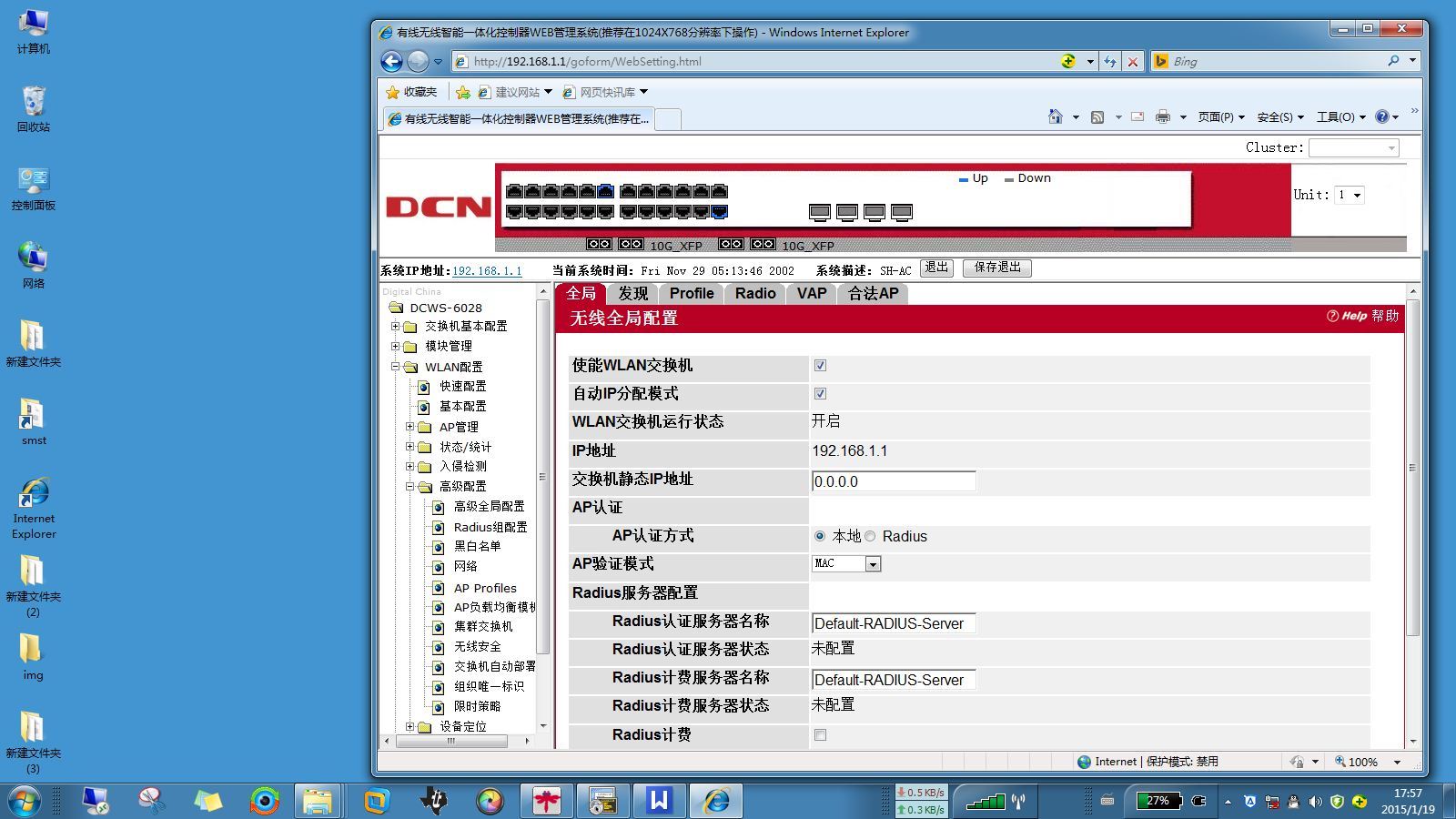Open the 安全(S) Safety menu

click(x=1279, y=116)
